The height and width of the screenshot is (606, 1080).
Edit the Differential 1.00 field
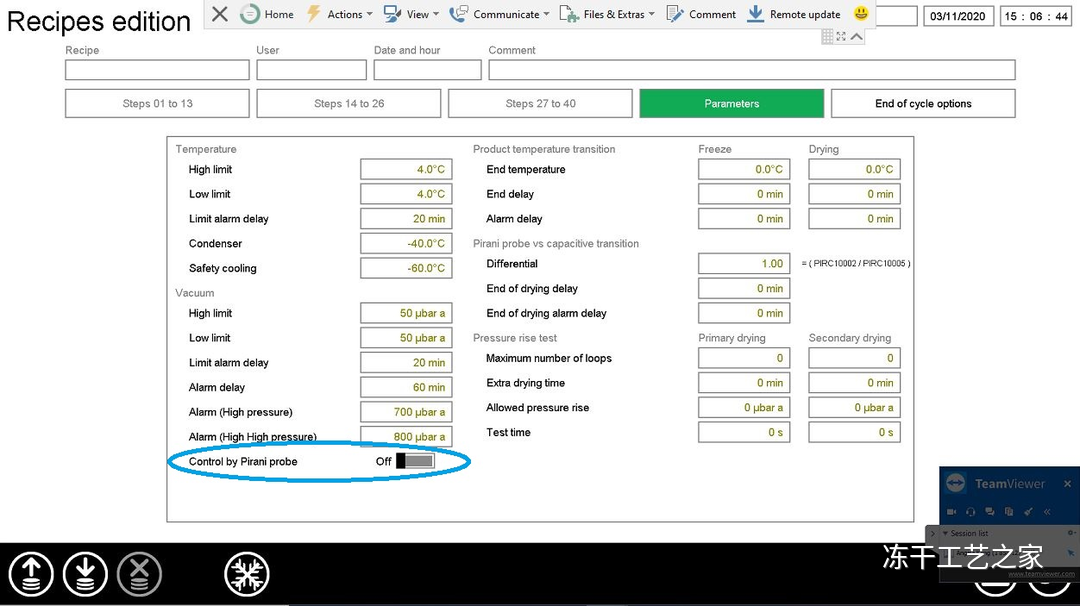(744, 264)
